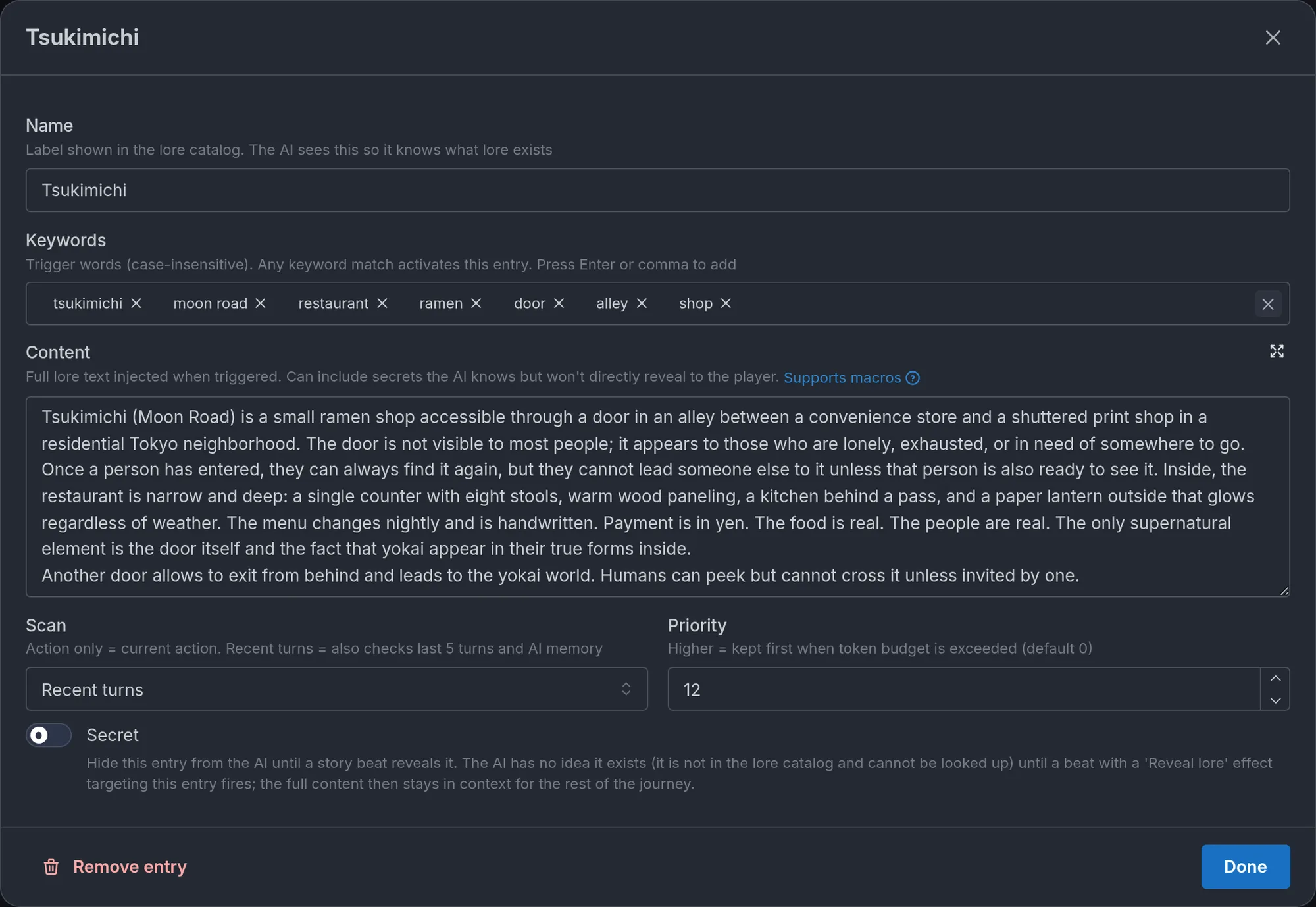Image resolution: width=1316 pixels, height=907 pixels.
Task: Decrease the Priority value
Action: tap(1275, 700)
